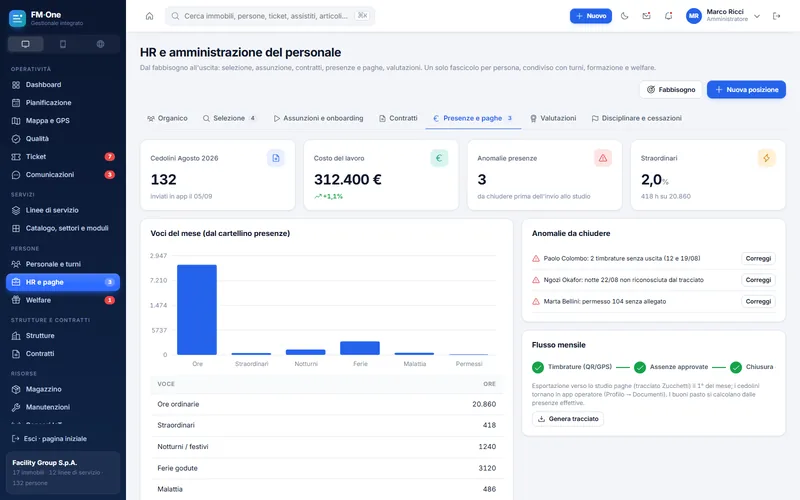The image size is (800, 500).
Task: Click the Anomalie presenze warning icon
Action: pyautogui.click(x=603, y=158)
